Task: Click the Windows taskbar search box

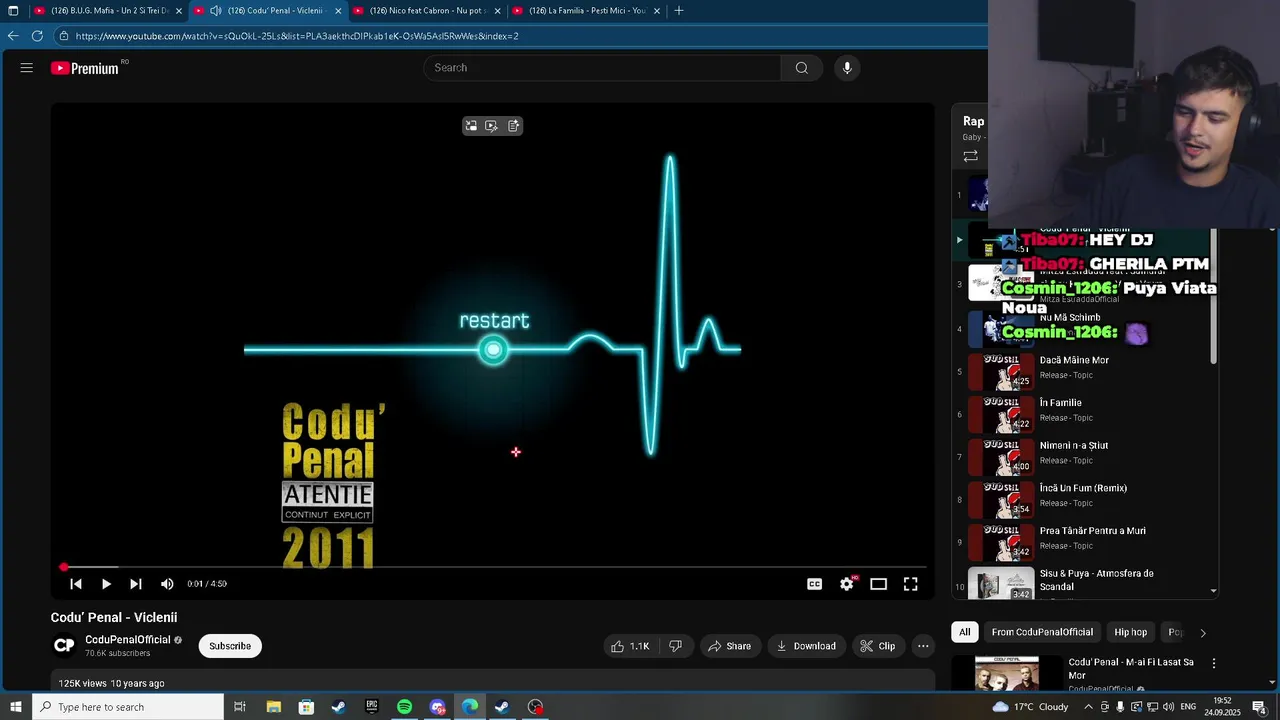Action: click(x=128, y=707)
